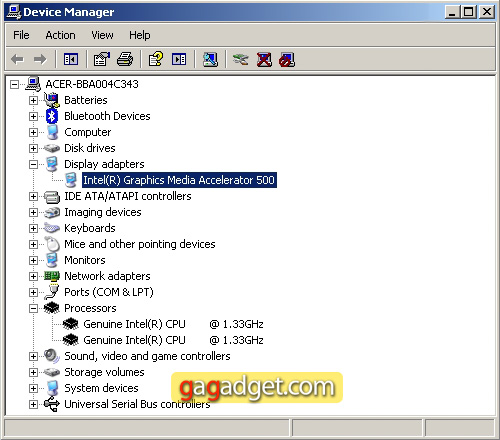Click the IDE ATA/ATAPI controllers icon
Viewport: 500px width, 440px height.
click(x=52, y=197)
